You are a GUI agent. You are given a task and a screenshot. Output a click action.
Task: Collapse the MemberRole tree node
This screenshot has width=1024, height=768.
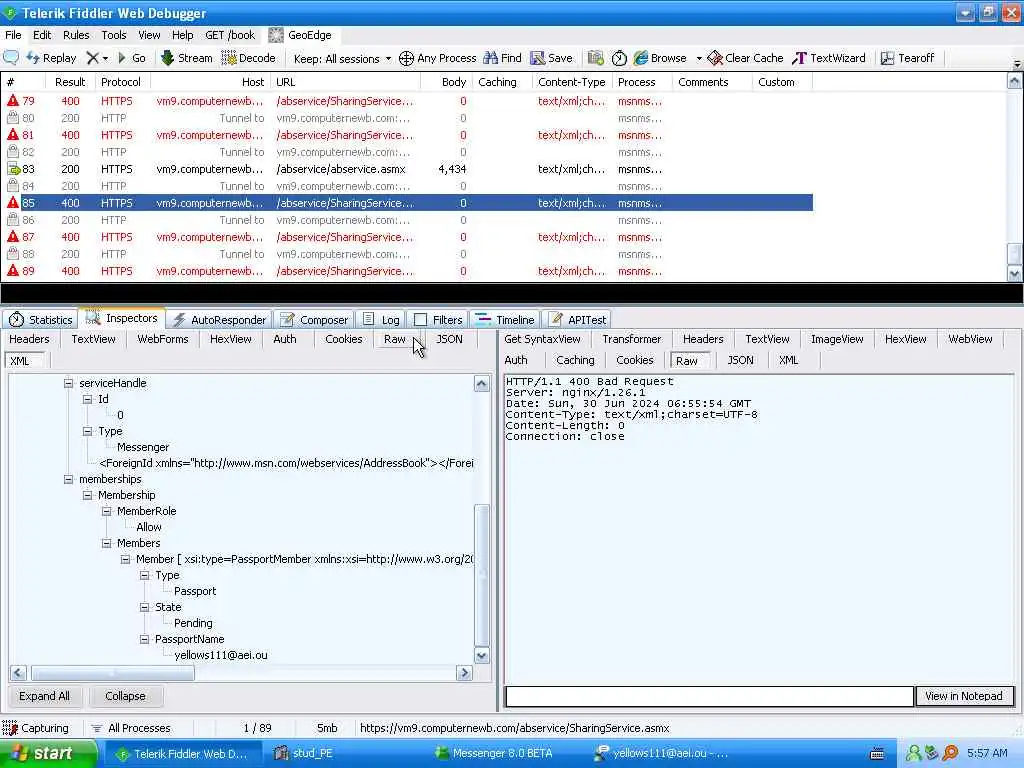[106, 511]
